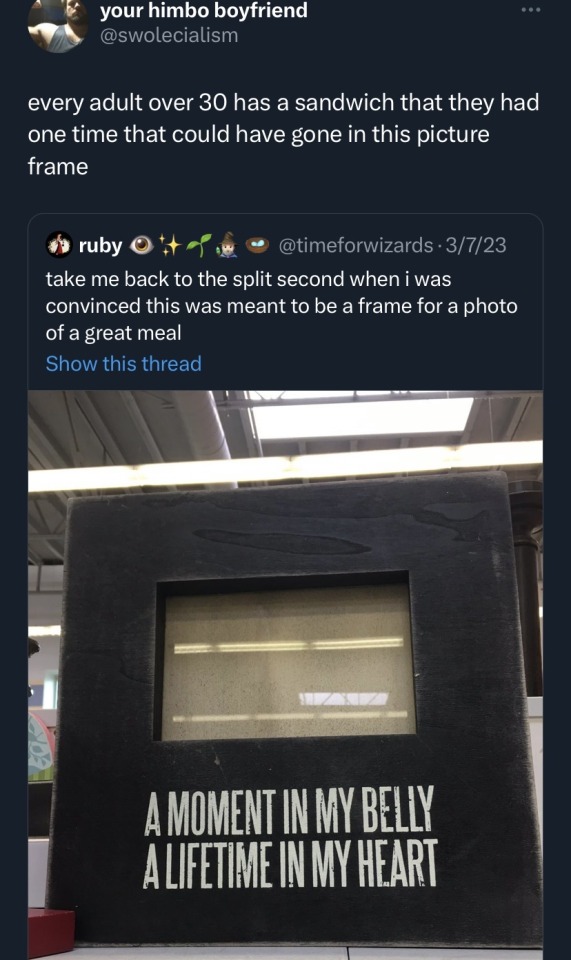The image size is (571, 960).
Task: Open the himbo boyfriend profile avatar
Action: pos(58,24)
